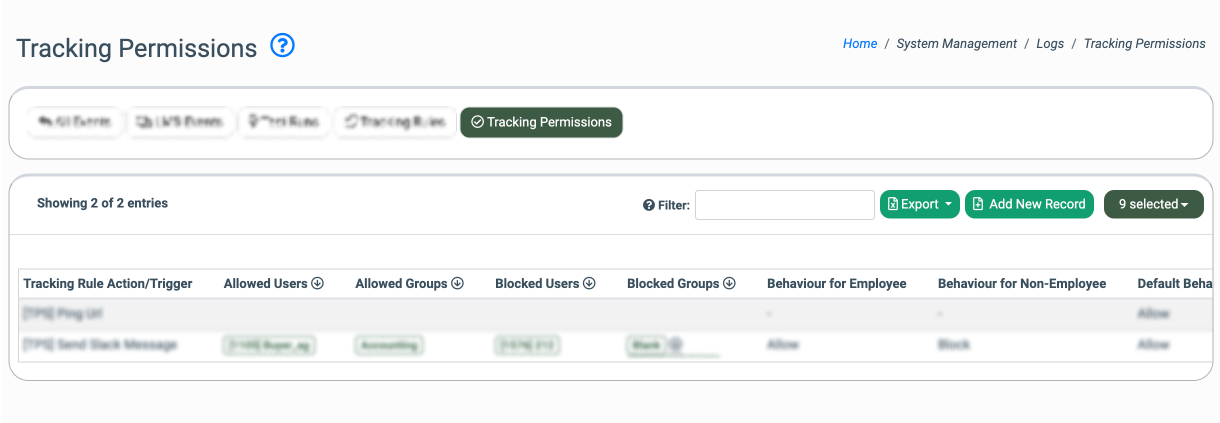Select the Tracking Permissions tab
The width and height of the screenshot is (1220, 423).
point(541,122)
